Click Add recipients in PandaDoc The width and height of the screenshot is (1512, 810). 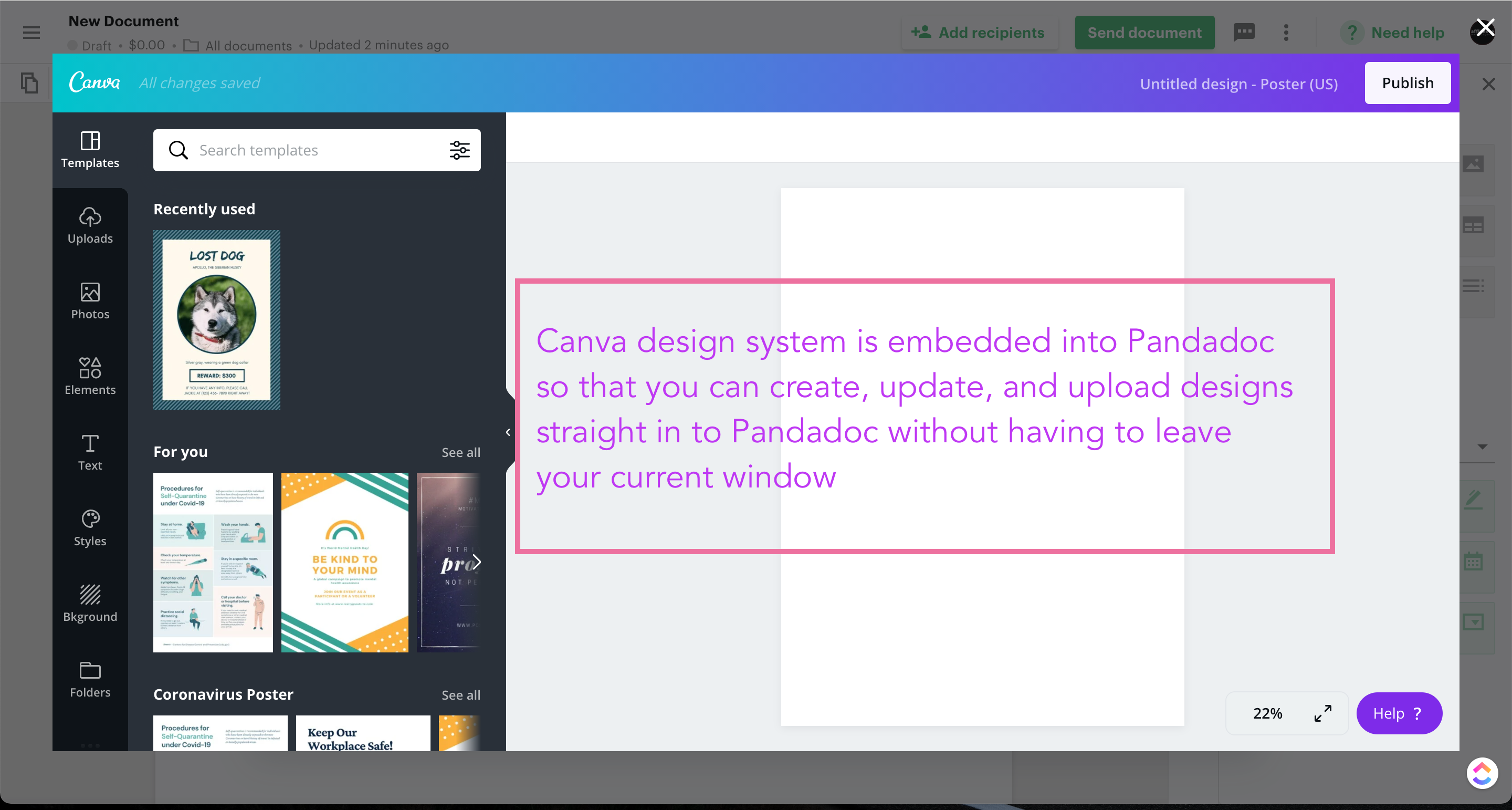pos(979,33)
